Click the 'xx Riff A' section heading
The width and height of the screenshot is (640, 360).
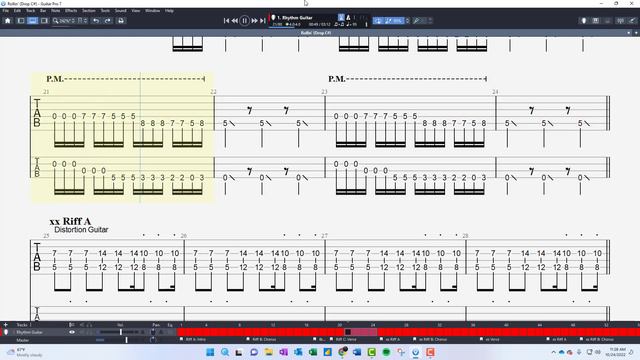pos(70,221)
